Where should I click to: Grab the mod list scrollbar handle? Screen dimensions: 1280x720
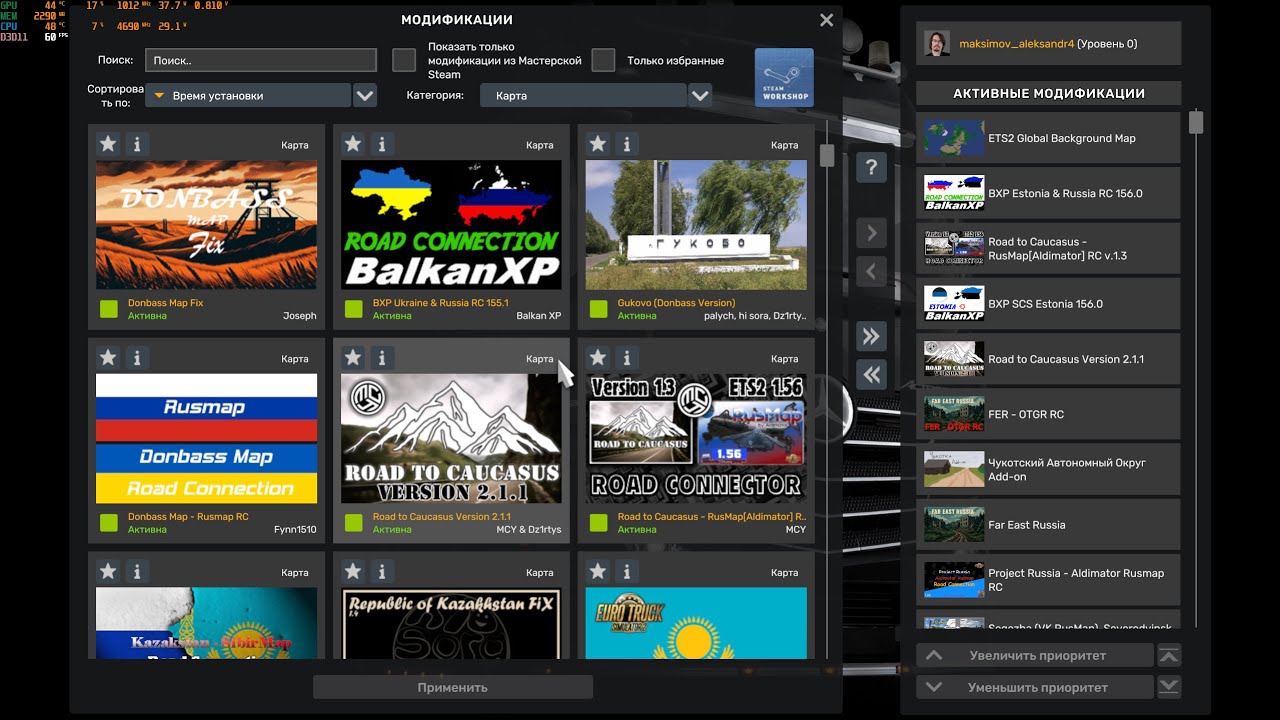(827, 156)
